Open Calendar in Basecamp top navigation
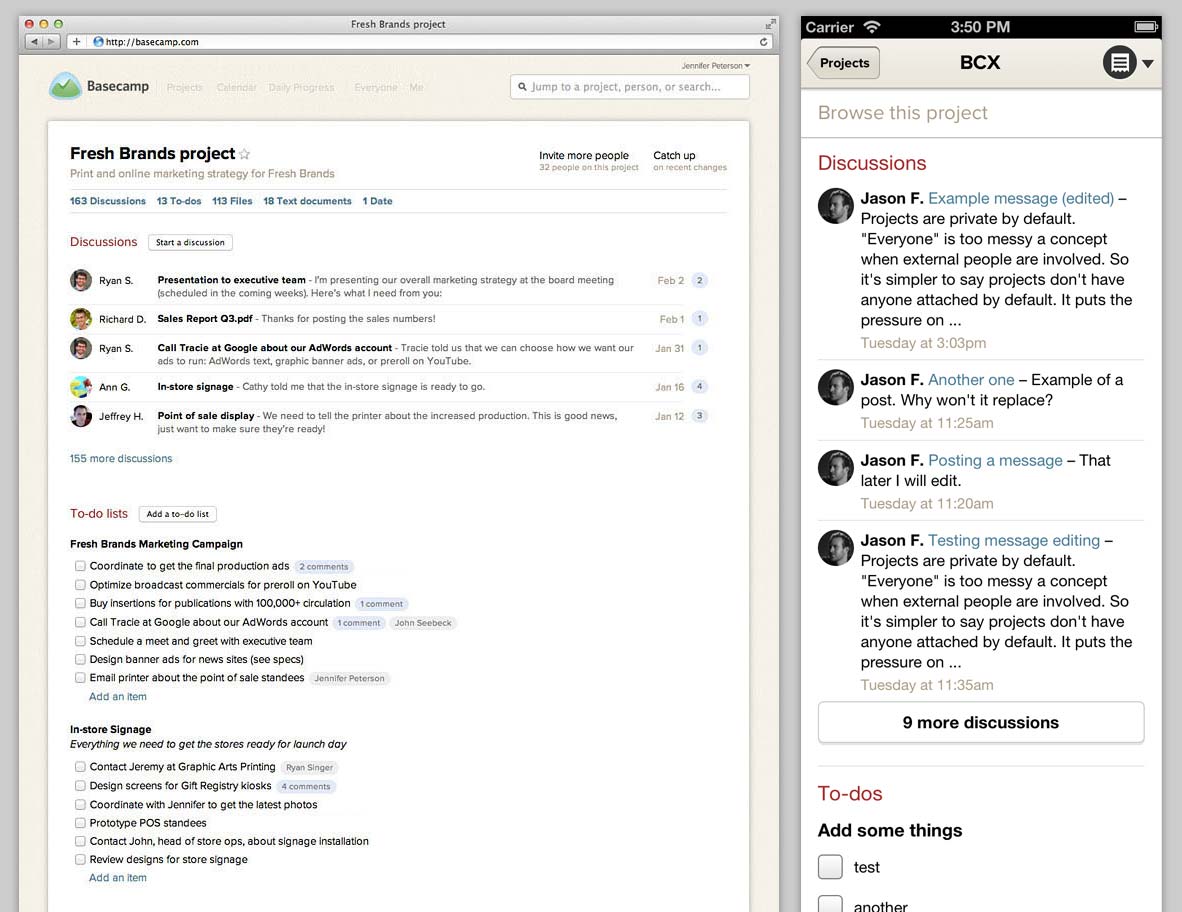 (x=237, y=87)
